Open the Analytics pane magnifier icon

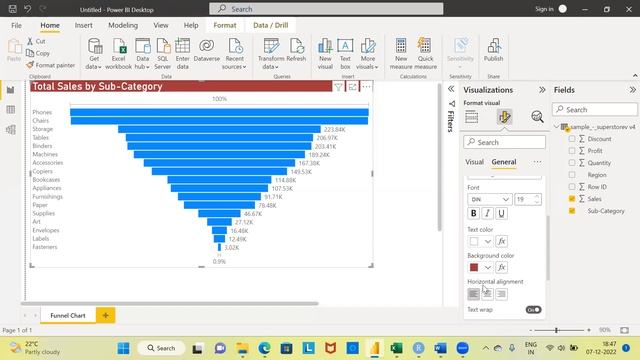[x=538, y=117]
